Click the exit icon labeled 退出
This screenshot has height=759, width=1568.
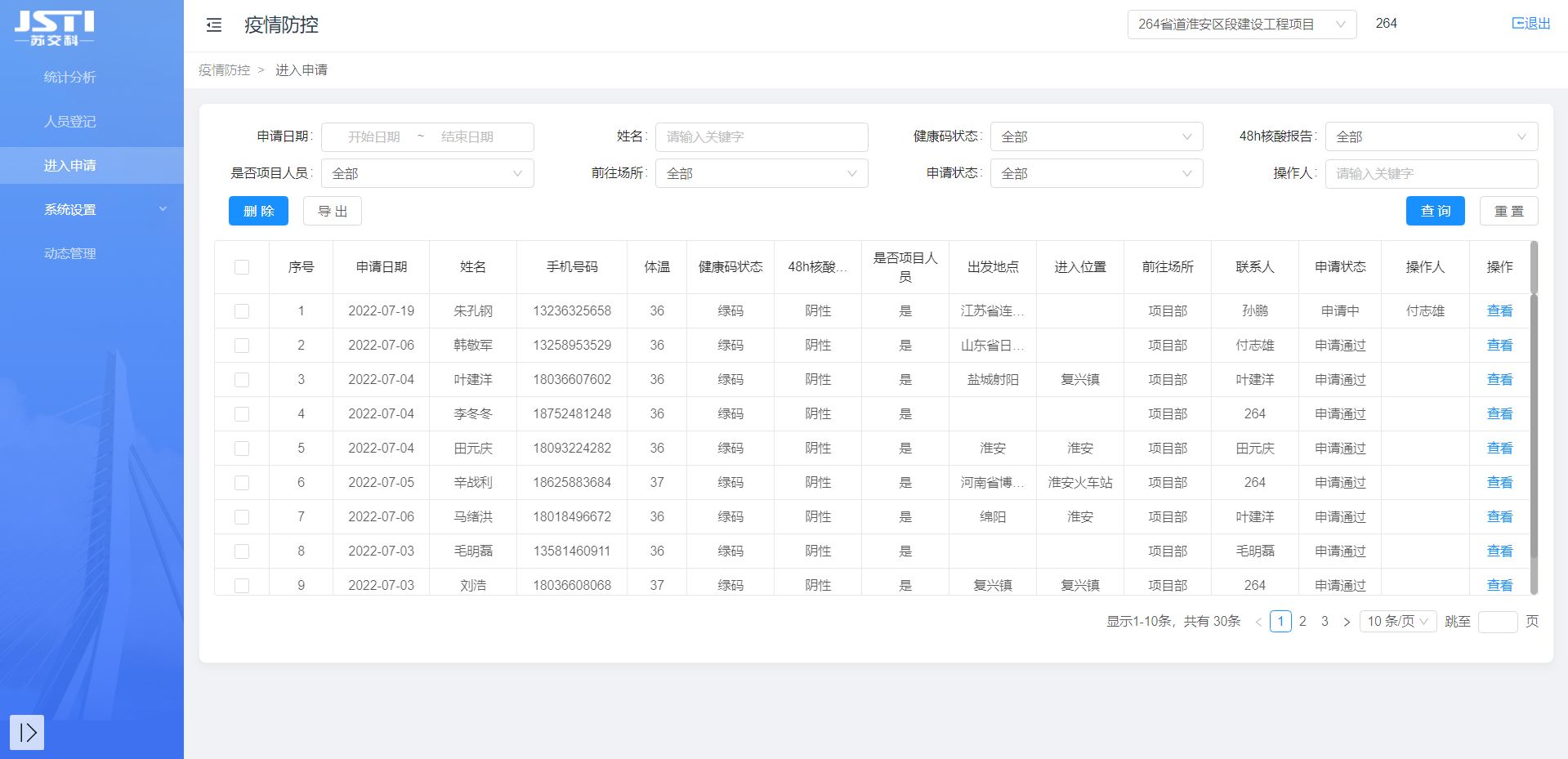pyautogui.click(x=1530, y=24)
